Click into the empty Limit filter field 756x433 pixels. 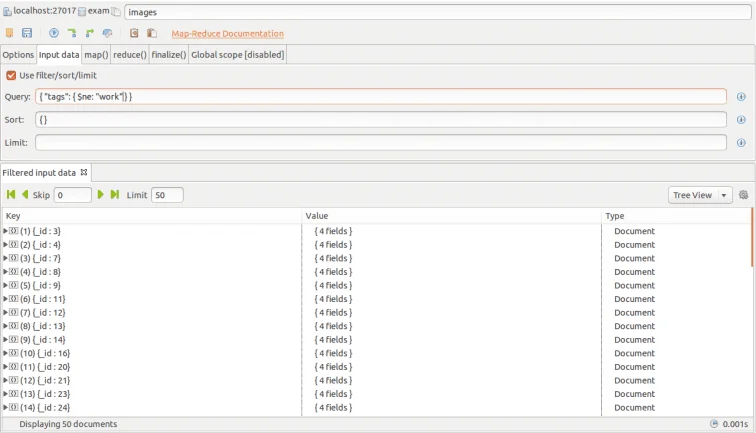381,143
